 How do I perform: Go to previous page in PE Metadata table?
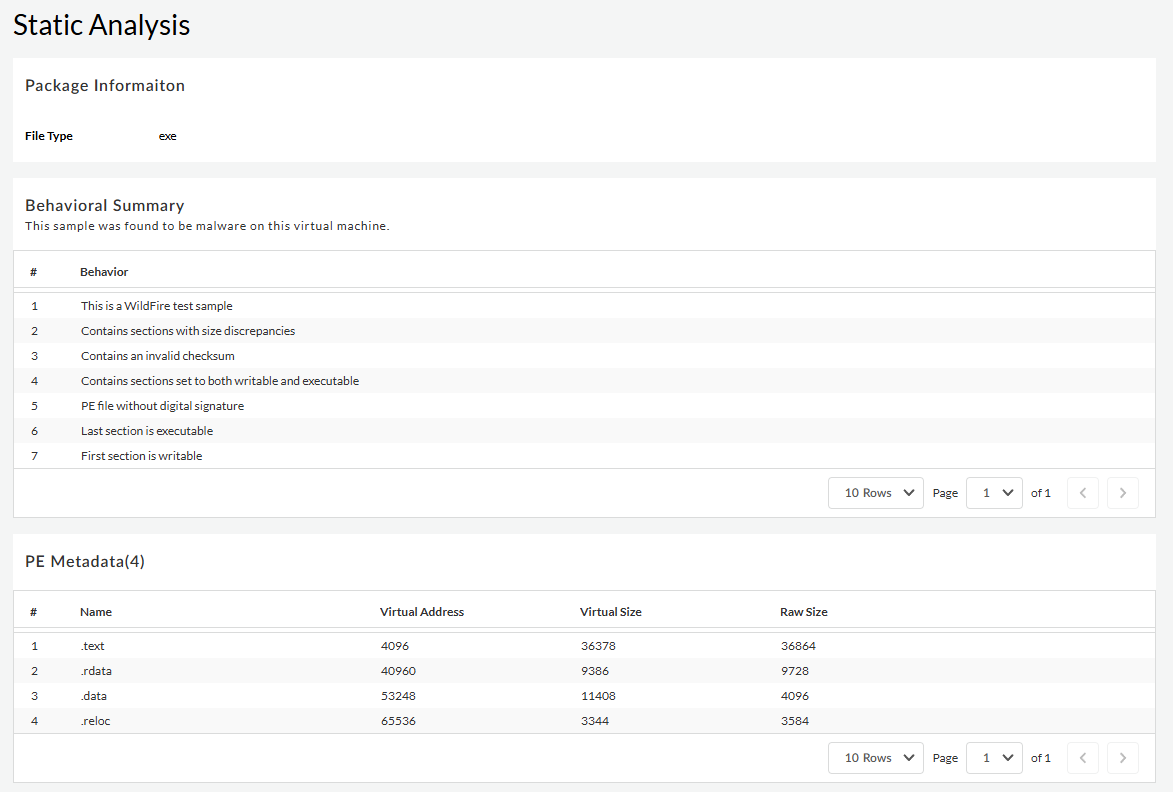coord(1083,758)
